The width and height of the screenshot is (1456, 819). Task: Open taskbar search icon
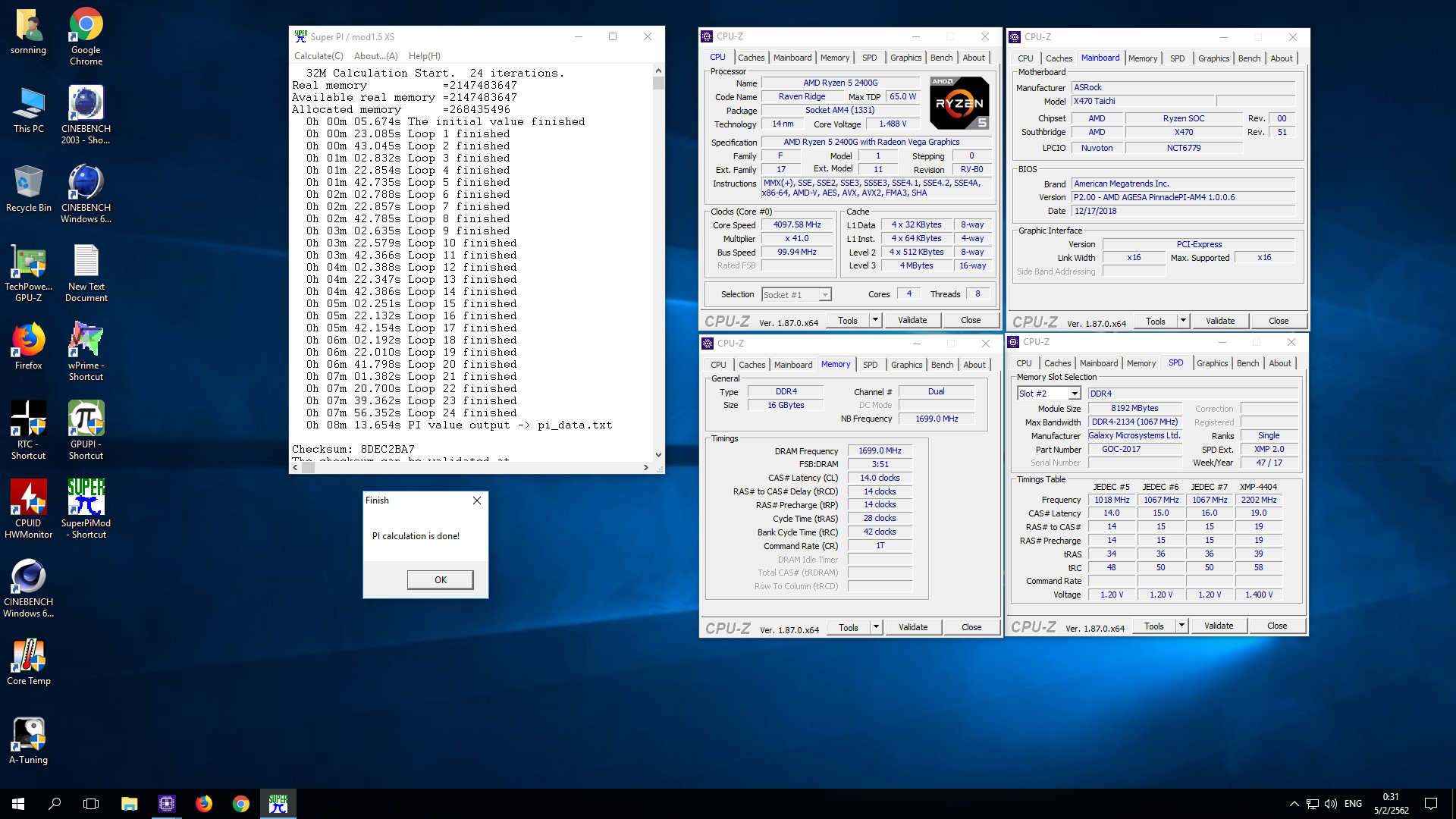[55, 804]
